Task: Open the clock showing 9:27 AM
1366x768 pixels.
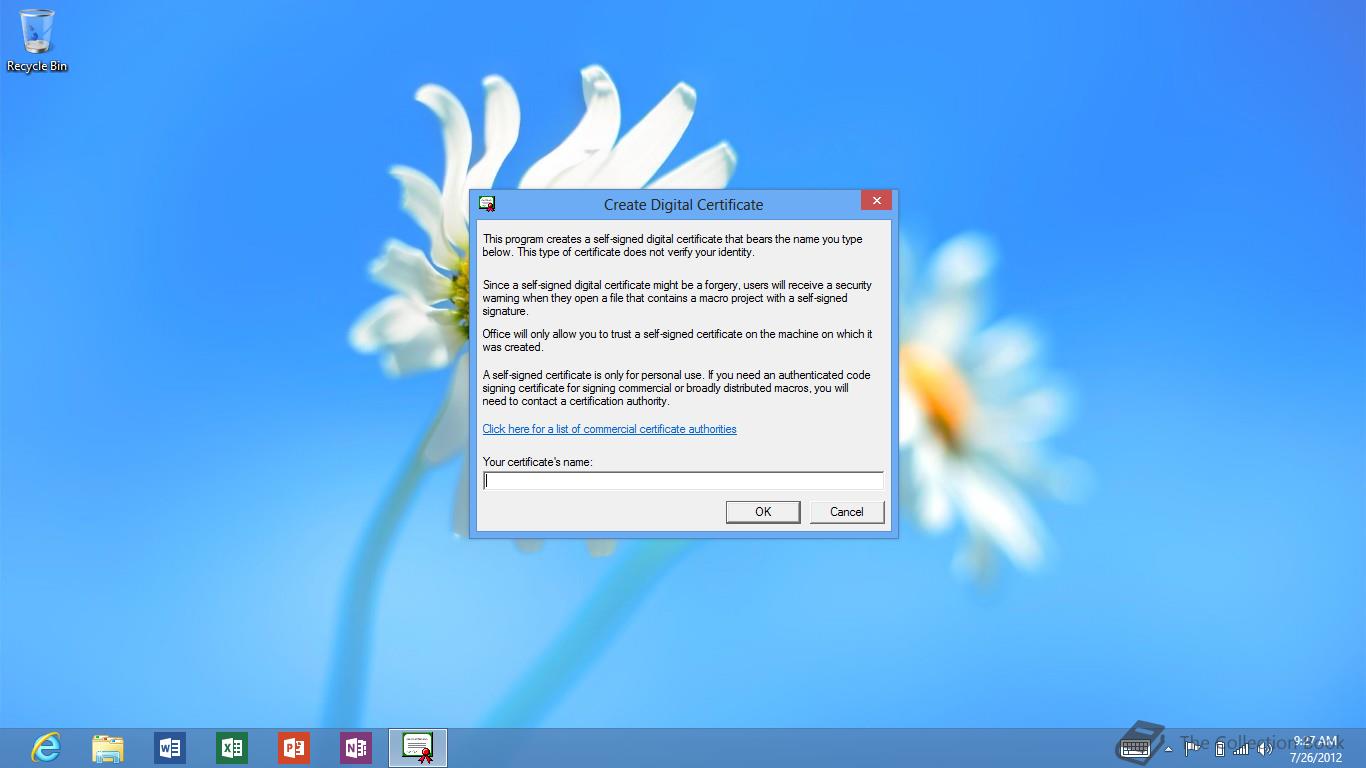Action: coord(1315,748)
